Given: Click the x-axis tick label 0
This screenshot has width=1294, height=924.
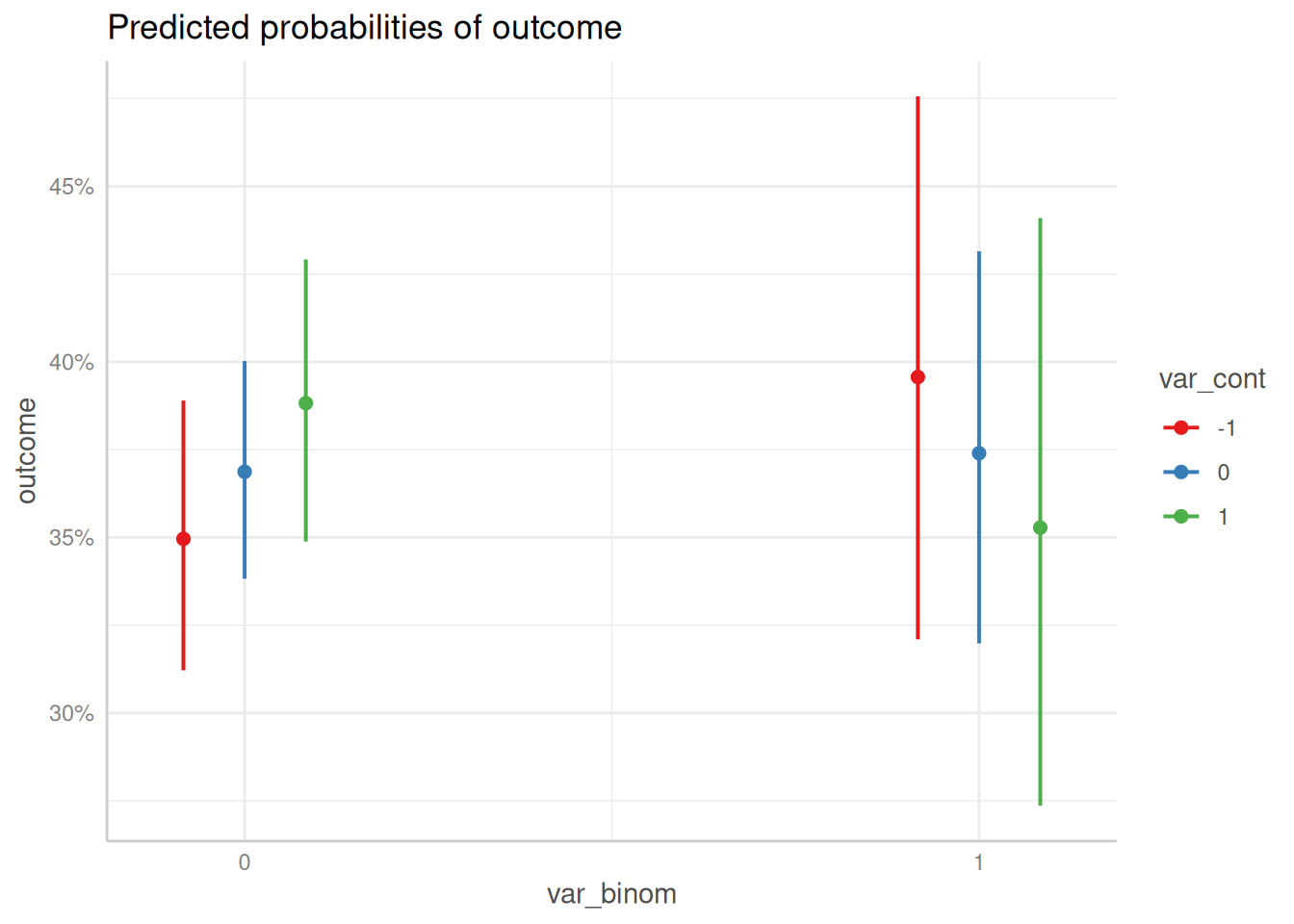Looking at the screenshot, I should 245,862.
